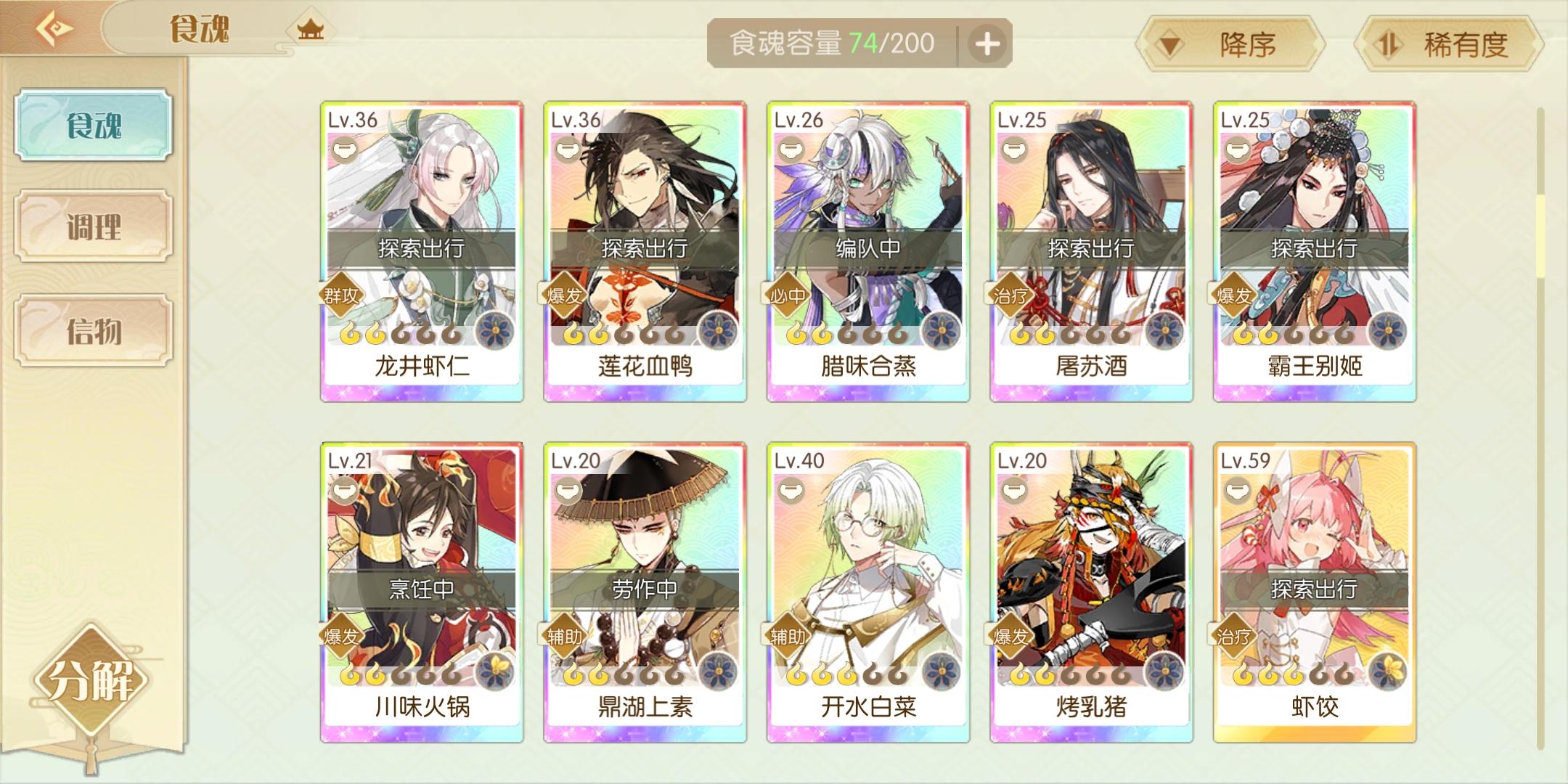Viewport: 1568px width, 784px height.
Task: Expand food soul capacity with plus icon
Action: [x=987, y=44]
